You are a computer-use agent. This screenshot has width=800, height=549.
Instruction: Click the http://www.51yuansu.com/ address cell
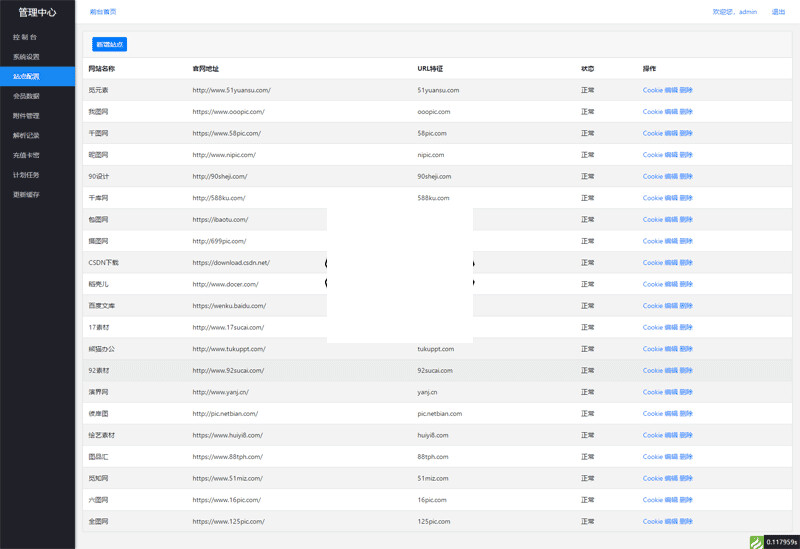pyautogui.click(x=232, y=90)
